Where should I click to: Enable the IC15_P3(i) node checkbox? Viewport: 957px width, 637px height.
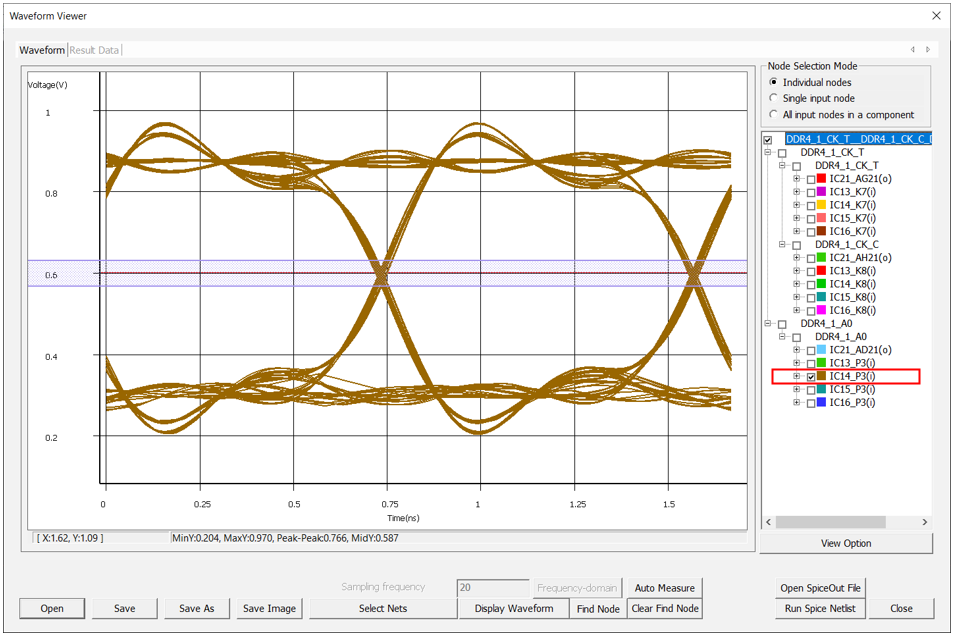(x=810, y=390)
